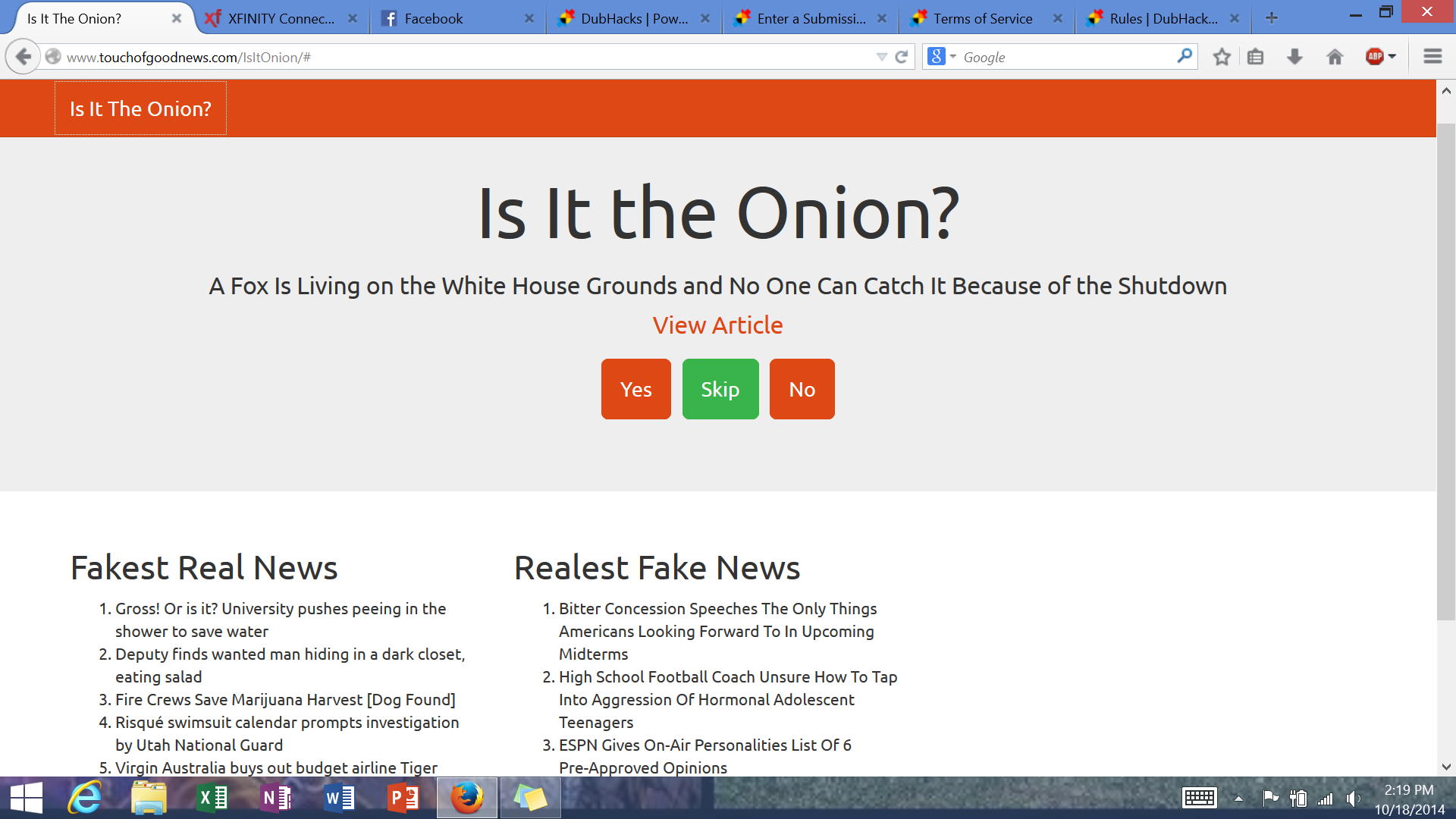Go to Firefox home page icon
Image resolution: width=1456 pixels, height=819 pixels.
pyautogui.click(x=1335, y=57)
